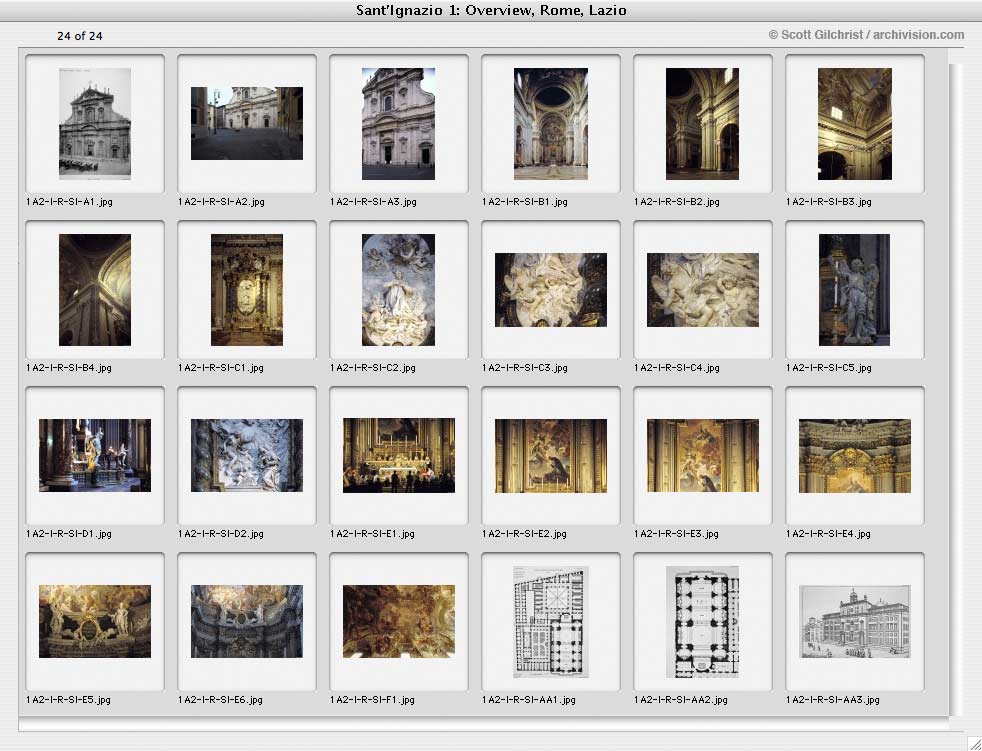Click the window resize grip corner

coord(973,742)
